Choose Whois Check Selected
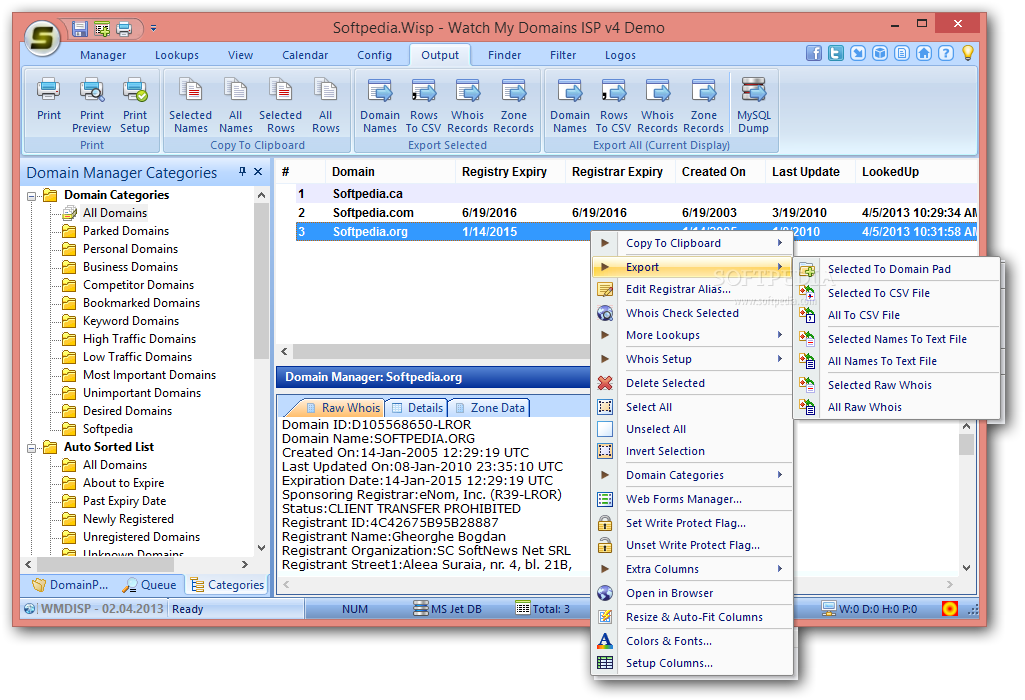 (692, 313)
